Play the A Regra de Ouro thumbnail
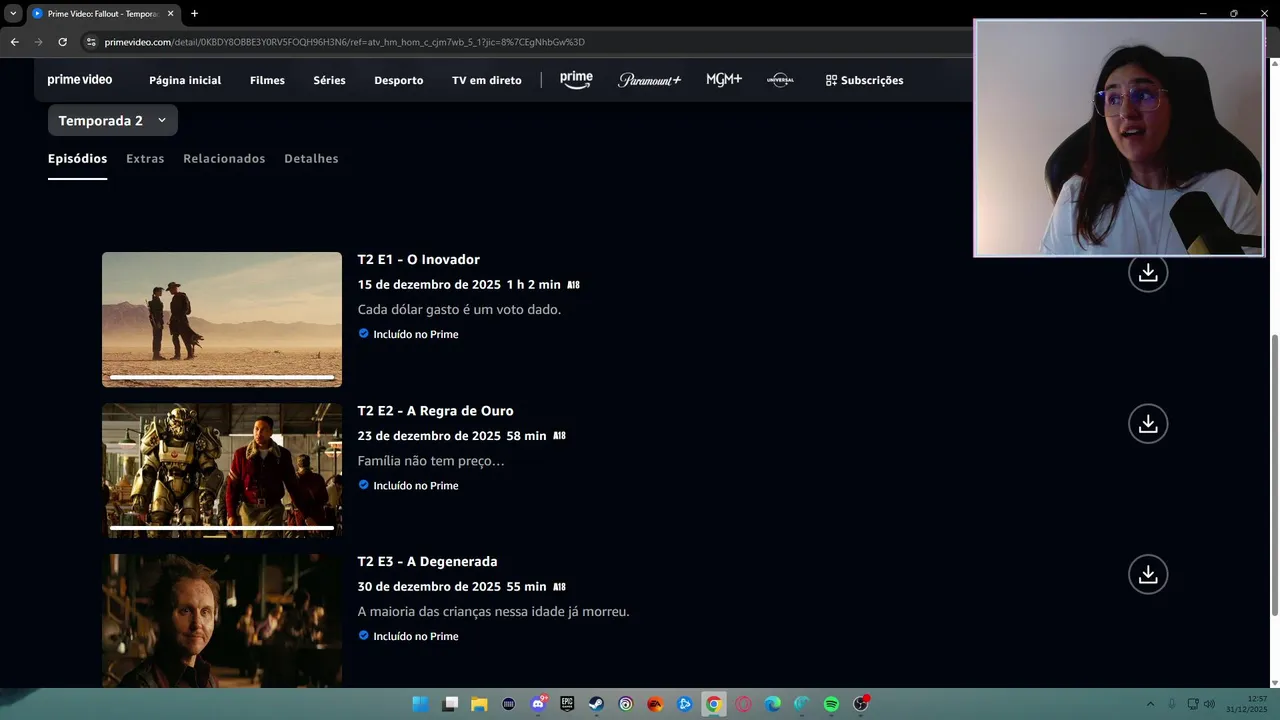The image size is (1280, 720). [x=222, y=470]
